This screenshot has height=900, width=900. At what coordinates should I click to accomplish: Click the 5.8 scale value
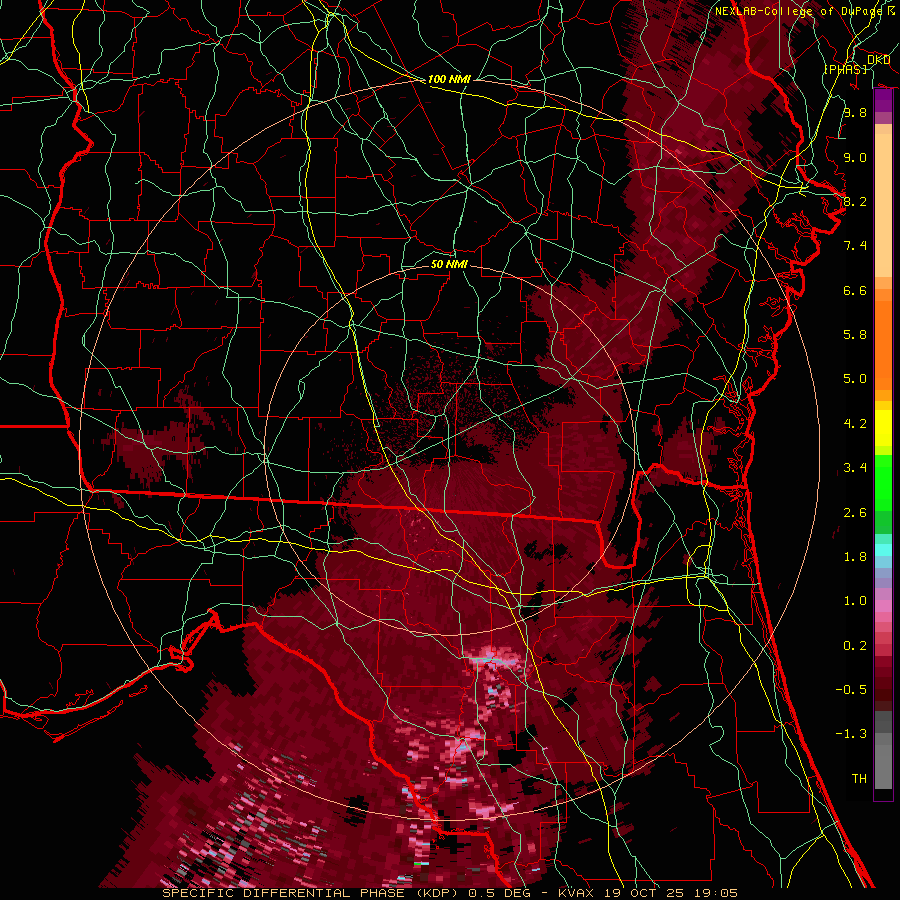[855, 335]
